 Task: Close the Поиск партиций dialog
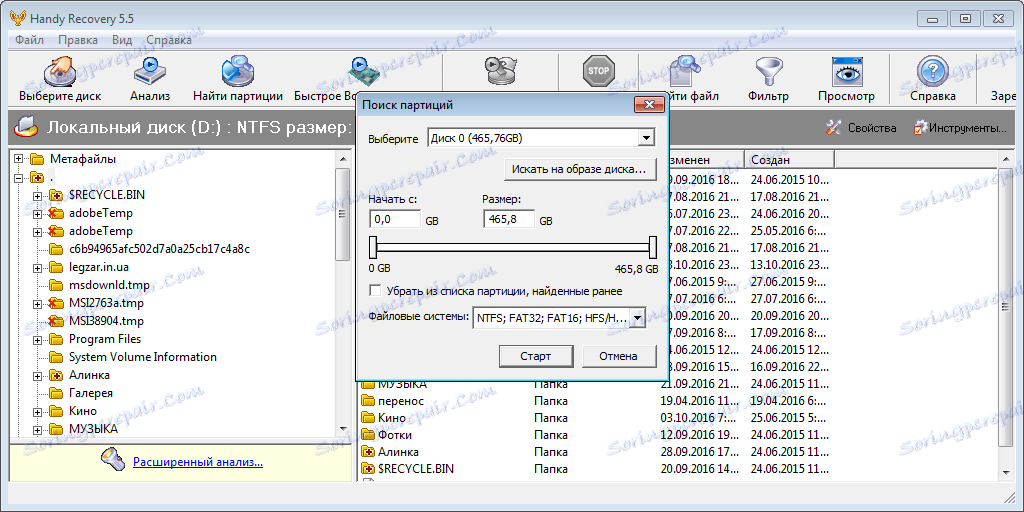(x=648, y=105)
